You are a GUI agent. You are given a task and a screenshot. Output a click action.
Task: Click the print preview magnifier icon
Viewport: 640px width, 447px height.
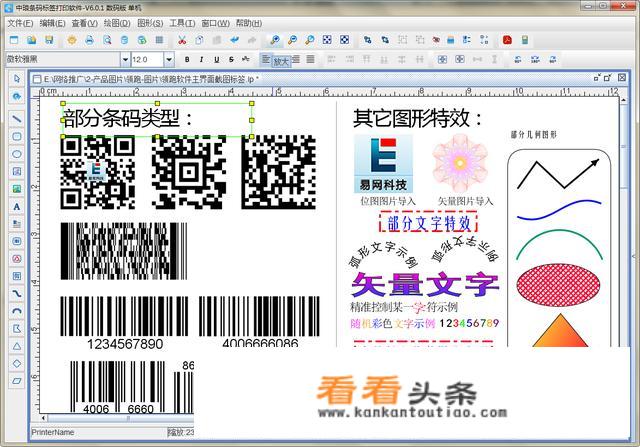107,40
